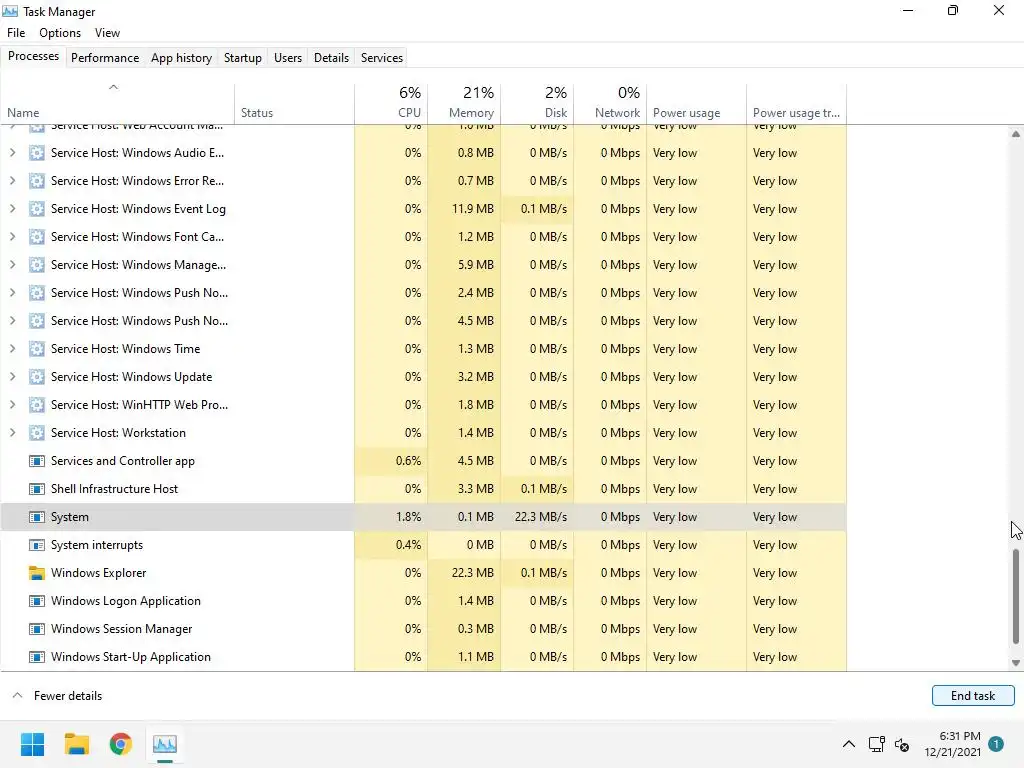Image resolution: width=1024 pixels, height=768 pixels.
Task: Open the Options menu
Action: 60,33
